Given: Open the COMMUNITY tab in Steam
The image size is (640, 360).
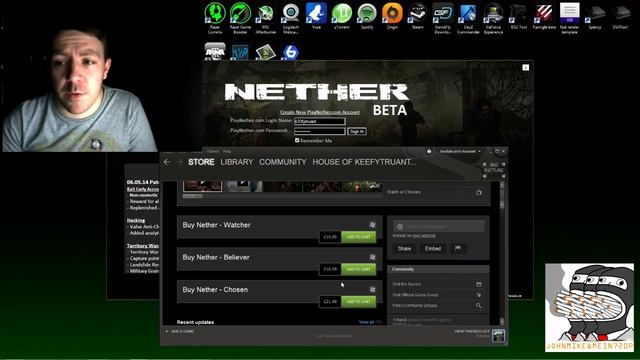Looking at the screenshot, I should [x=282, y=162].
